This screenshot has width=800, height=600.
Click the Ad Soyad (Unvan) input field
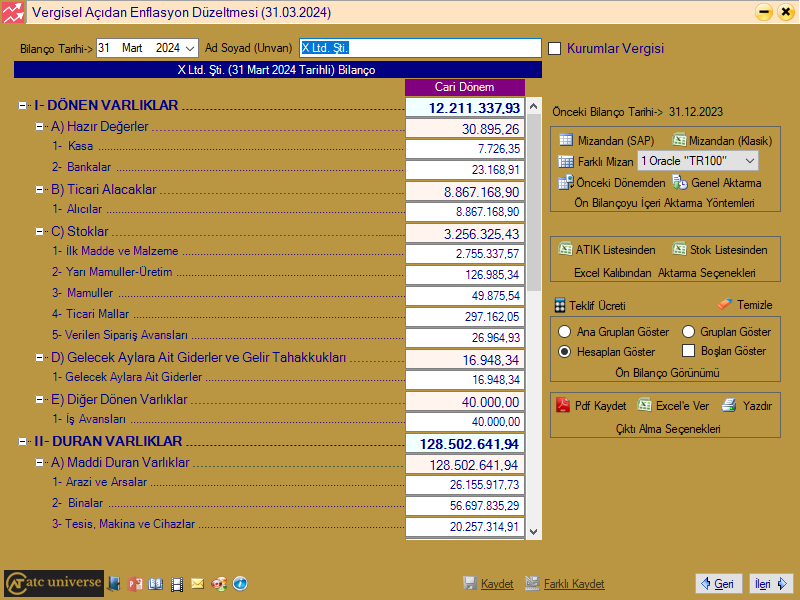point(420,48)
